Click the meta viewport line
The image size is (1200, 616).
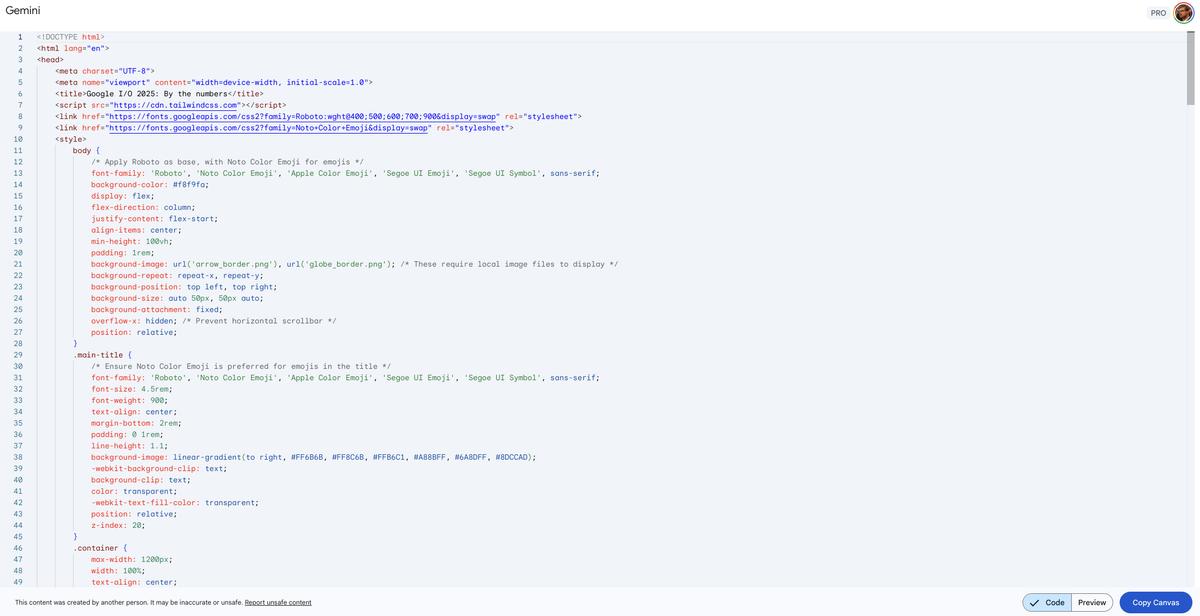(x=214, y=82)
